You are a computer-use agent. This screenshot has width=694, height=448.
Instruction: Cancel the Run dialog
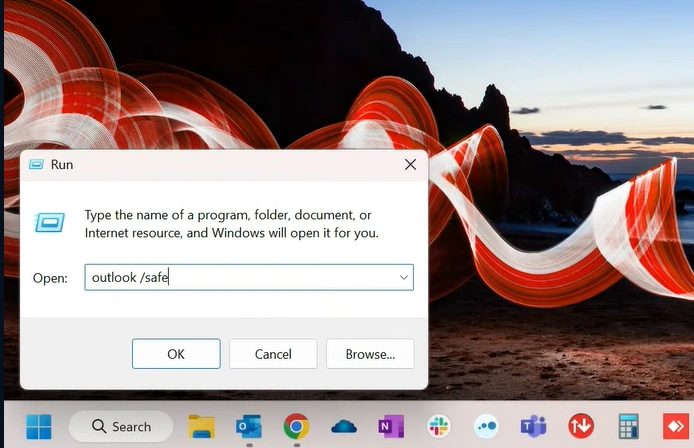pos(273,354)
